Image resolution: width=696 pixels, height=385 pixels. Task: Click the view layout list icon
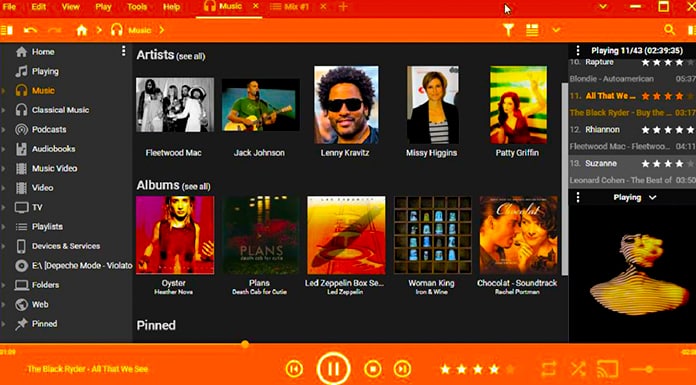pyautogui.click(x=532, y=30)
